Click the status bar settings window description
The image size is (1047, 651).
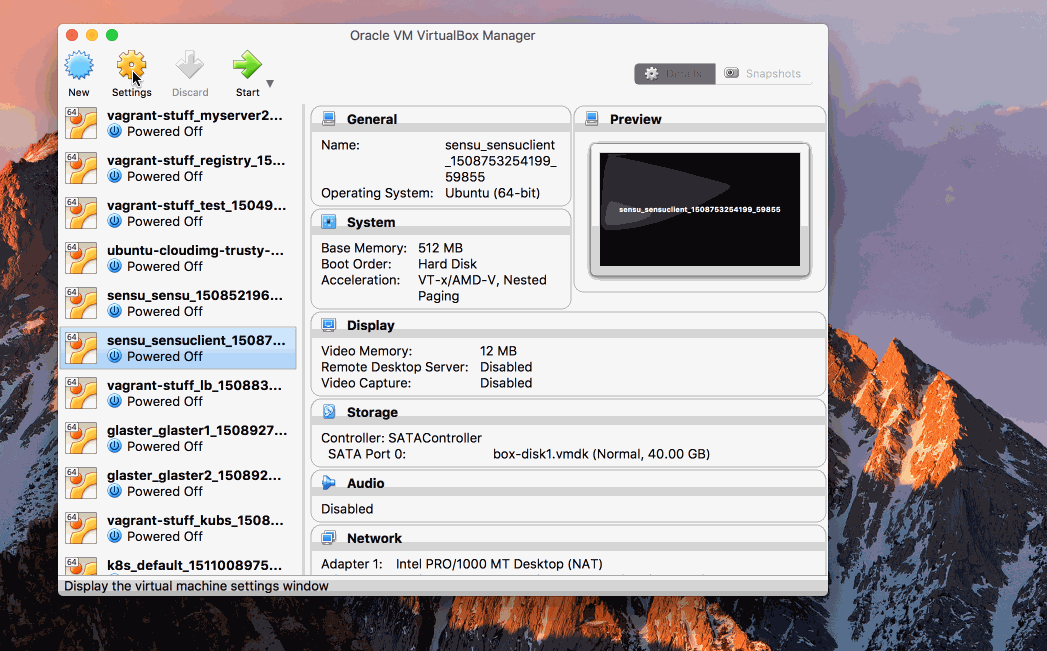coord(196,586)
